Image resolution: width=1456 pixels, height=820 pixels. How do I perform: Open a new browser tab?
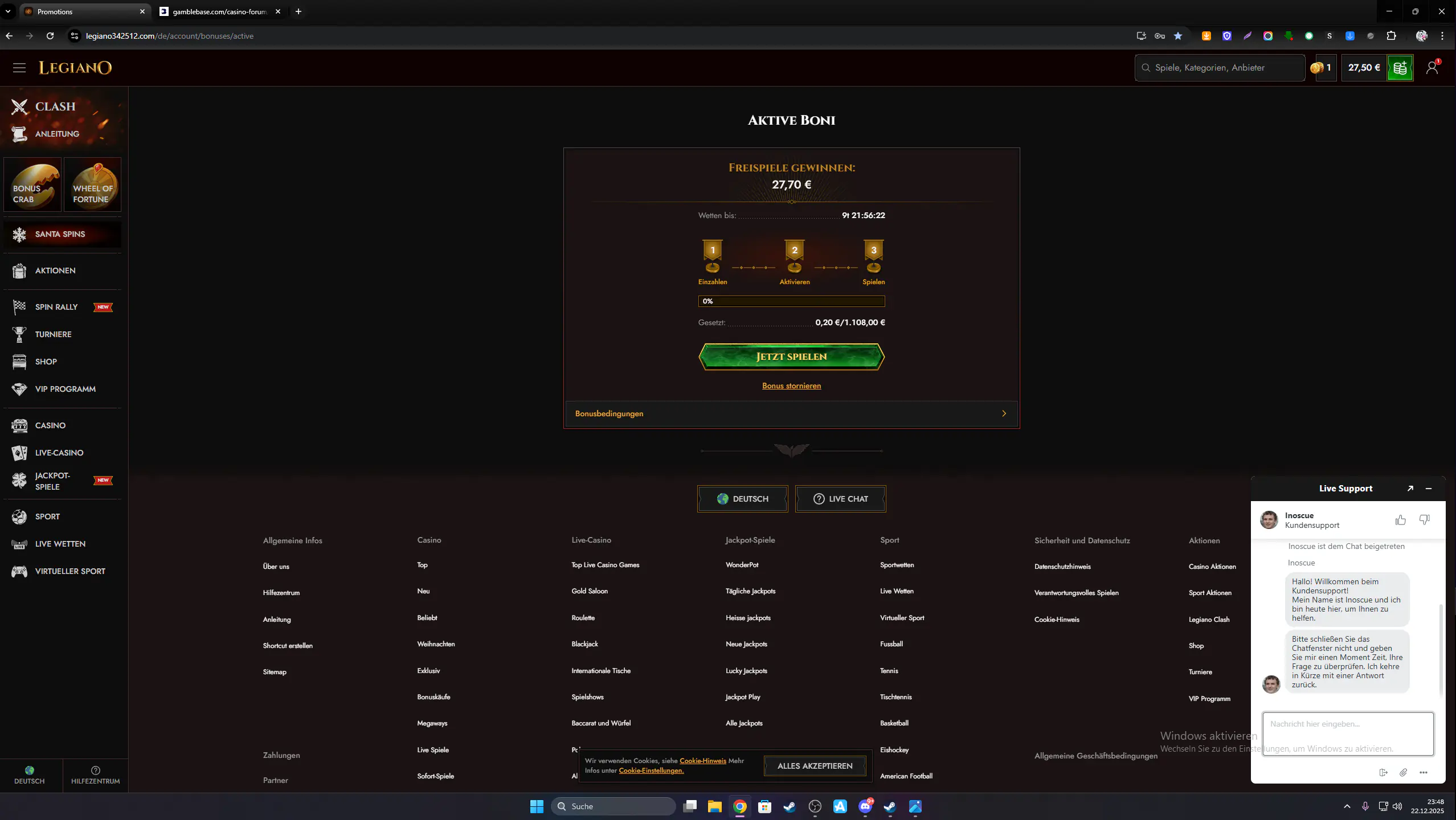[x=298, y=11]
